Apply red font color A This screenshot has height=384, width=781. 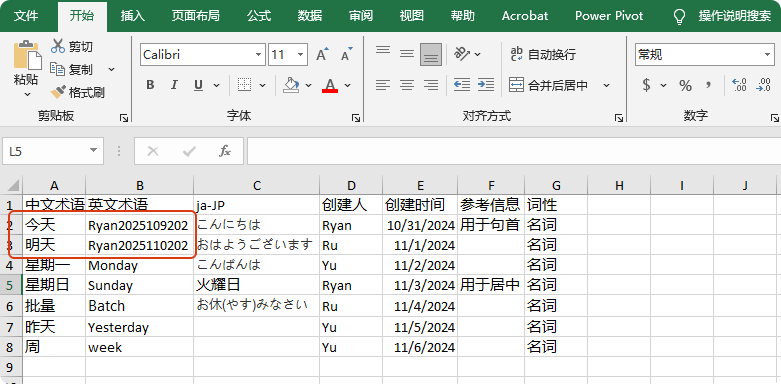(330, 85)
